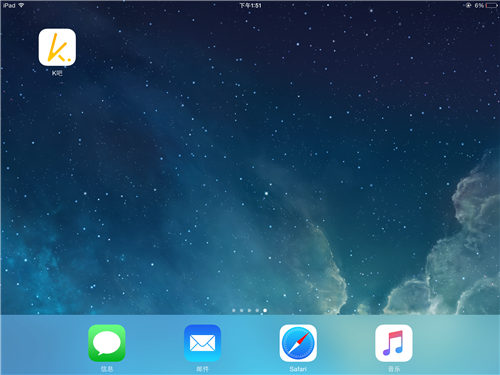Jump to the third page indicator dot
Image resolution: width=500 pixels, height=375 pixels.
coord(249,310)
